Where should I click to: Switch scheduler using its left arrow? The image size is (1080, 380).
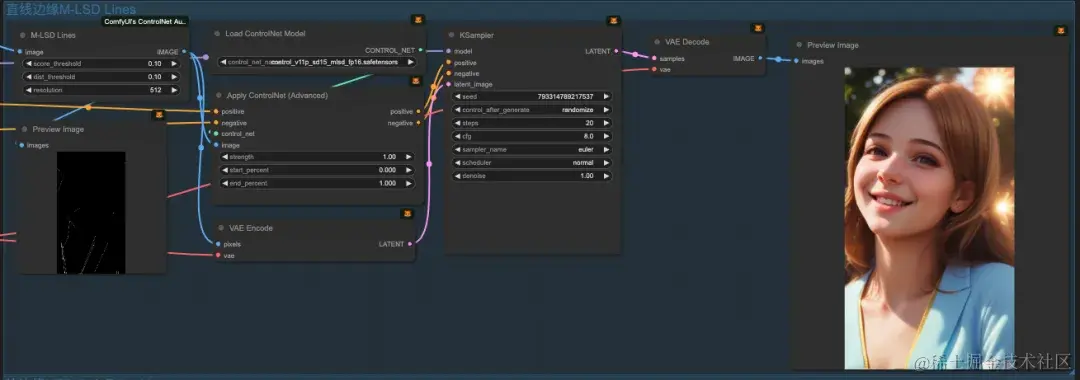point(458,162)
